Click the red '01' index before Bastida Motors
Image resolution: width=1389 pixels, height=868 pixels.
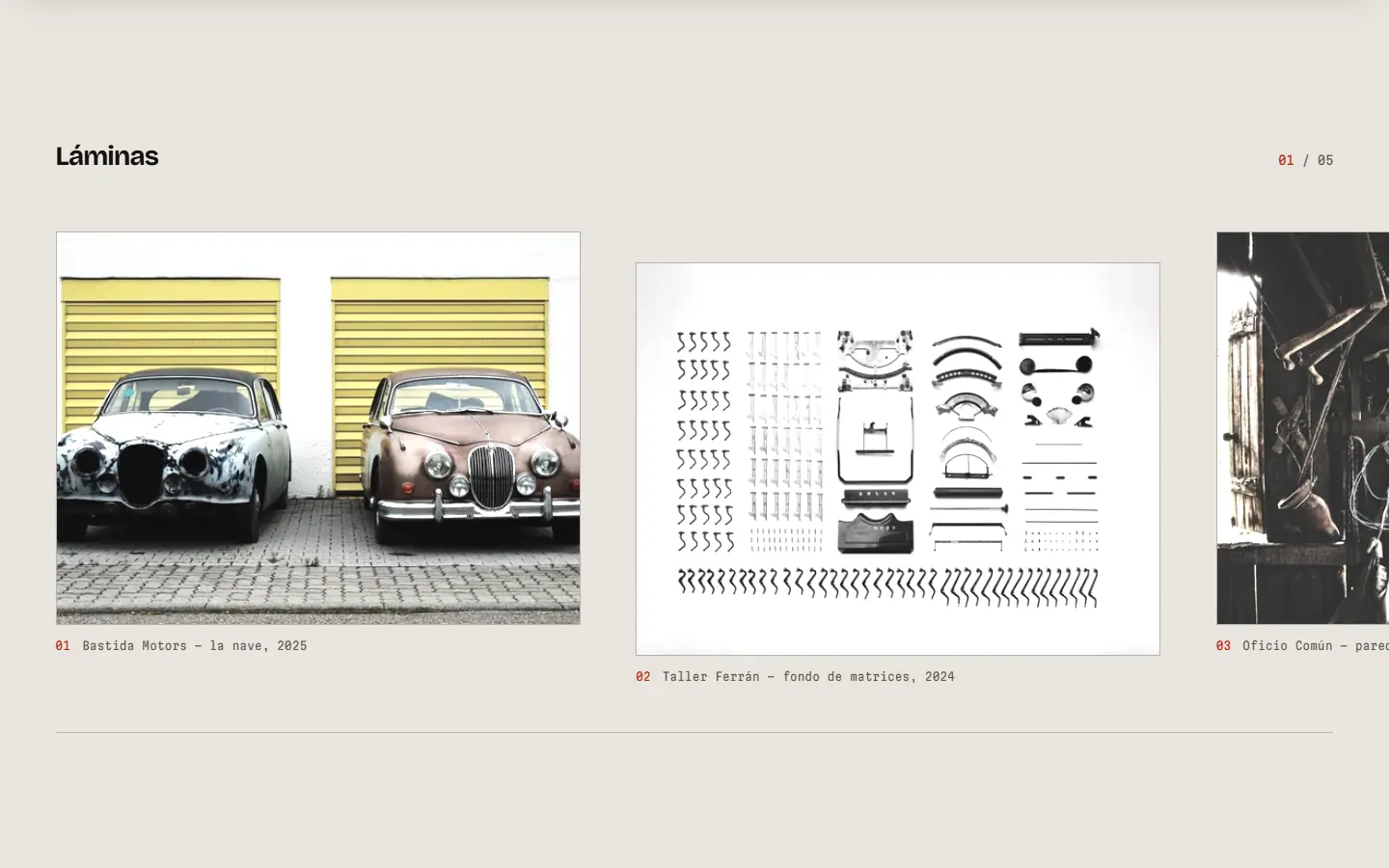(63, 646)
